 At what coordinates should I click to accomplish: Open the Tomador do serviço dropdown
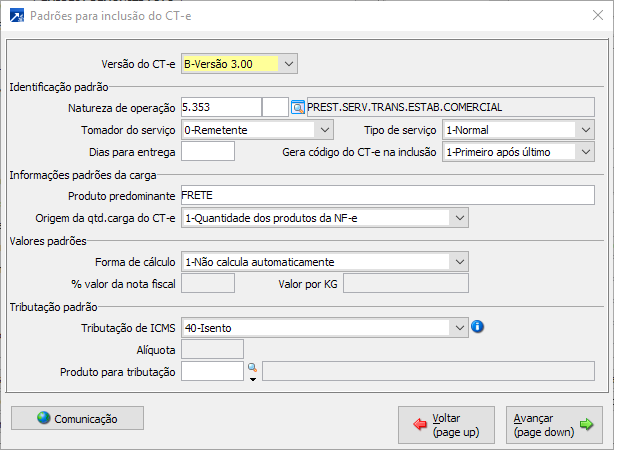pos(324,130)
